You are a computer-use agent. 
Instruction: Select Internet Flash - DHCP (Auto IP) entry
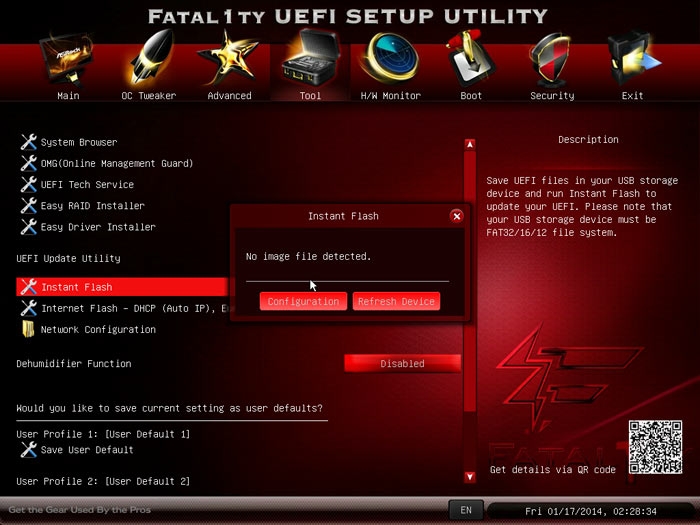[x=134, y=308]
